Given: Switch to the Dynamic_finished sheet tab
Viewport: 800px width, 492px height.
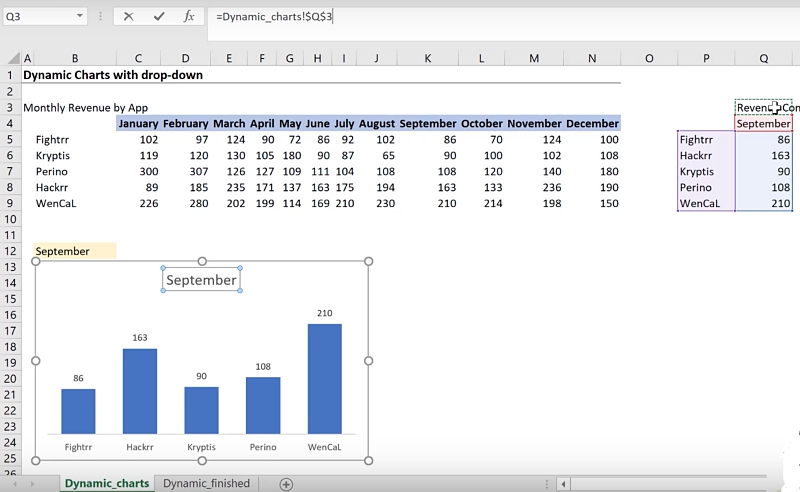Looking at the screenshot, I should [x=206, y=484].
